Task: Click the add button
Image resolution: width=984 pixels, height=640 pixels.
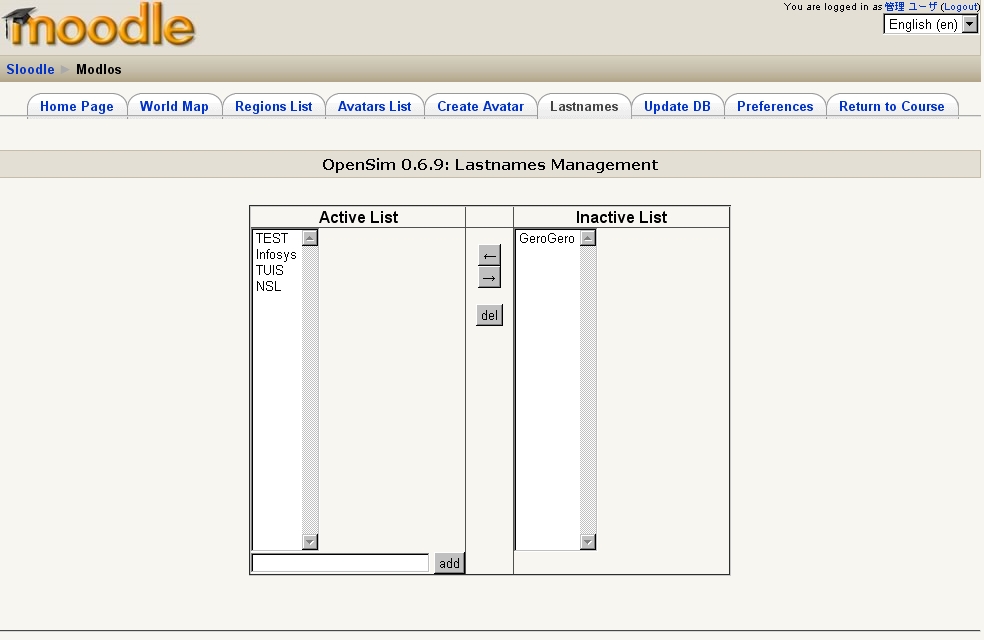Action: click(449, 564)
